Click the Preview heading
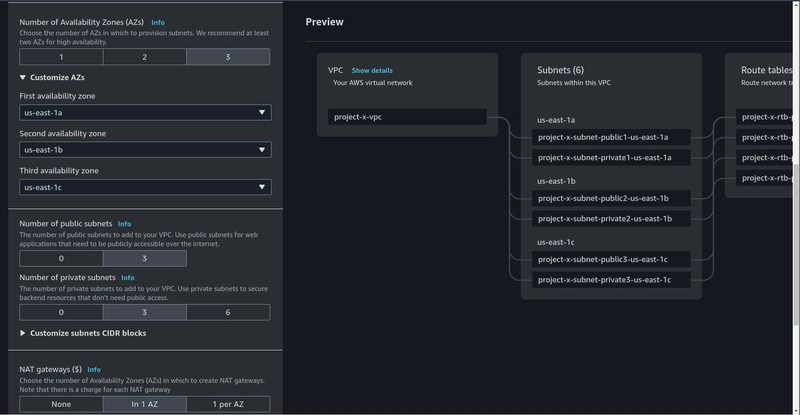The width and height of the screenshot is (800, 415). (x=324, y=22)
